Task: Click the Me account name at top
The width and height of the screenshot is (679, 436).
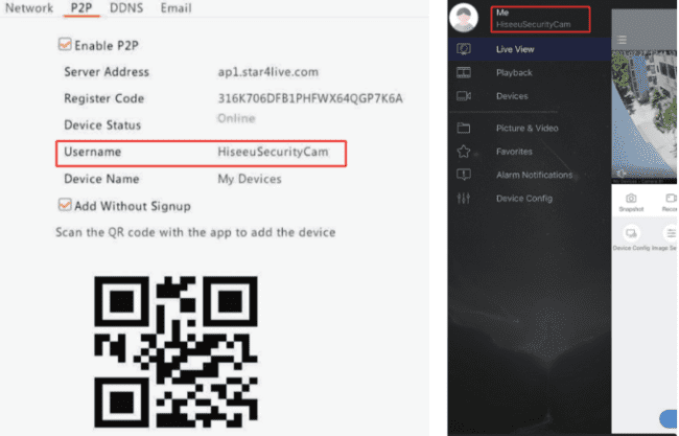Action: (502, 12)
